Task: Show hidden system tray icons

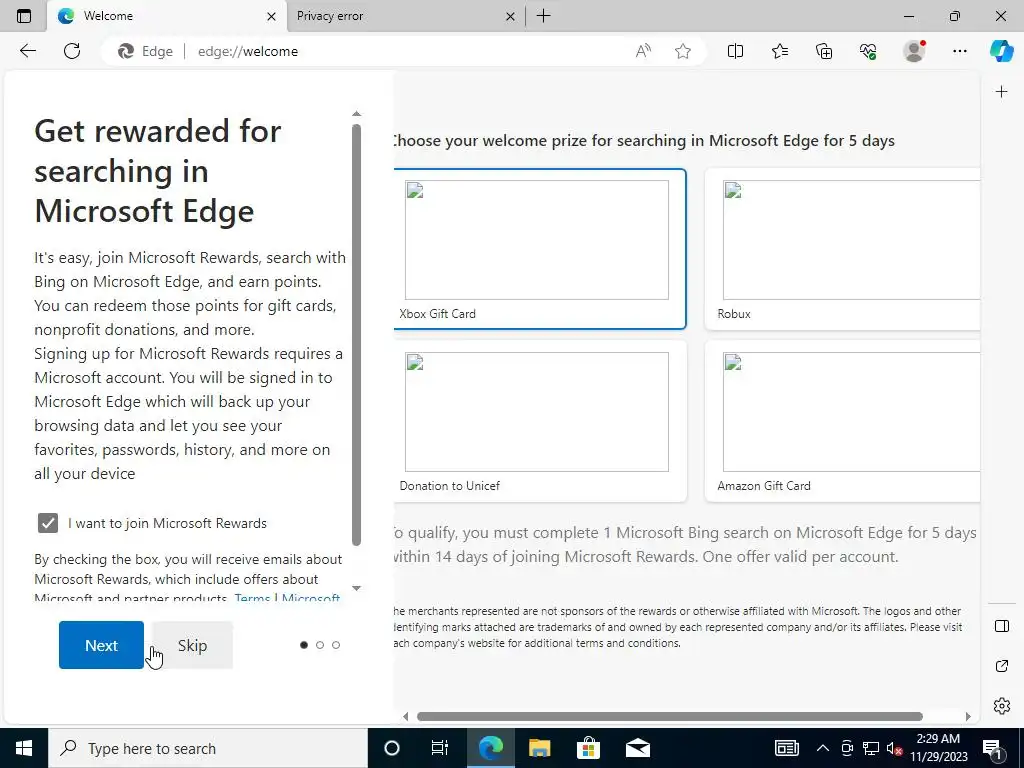Action: 823,748
